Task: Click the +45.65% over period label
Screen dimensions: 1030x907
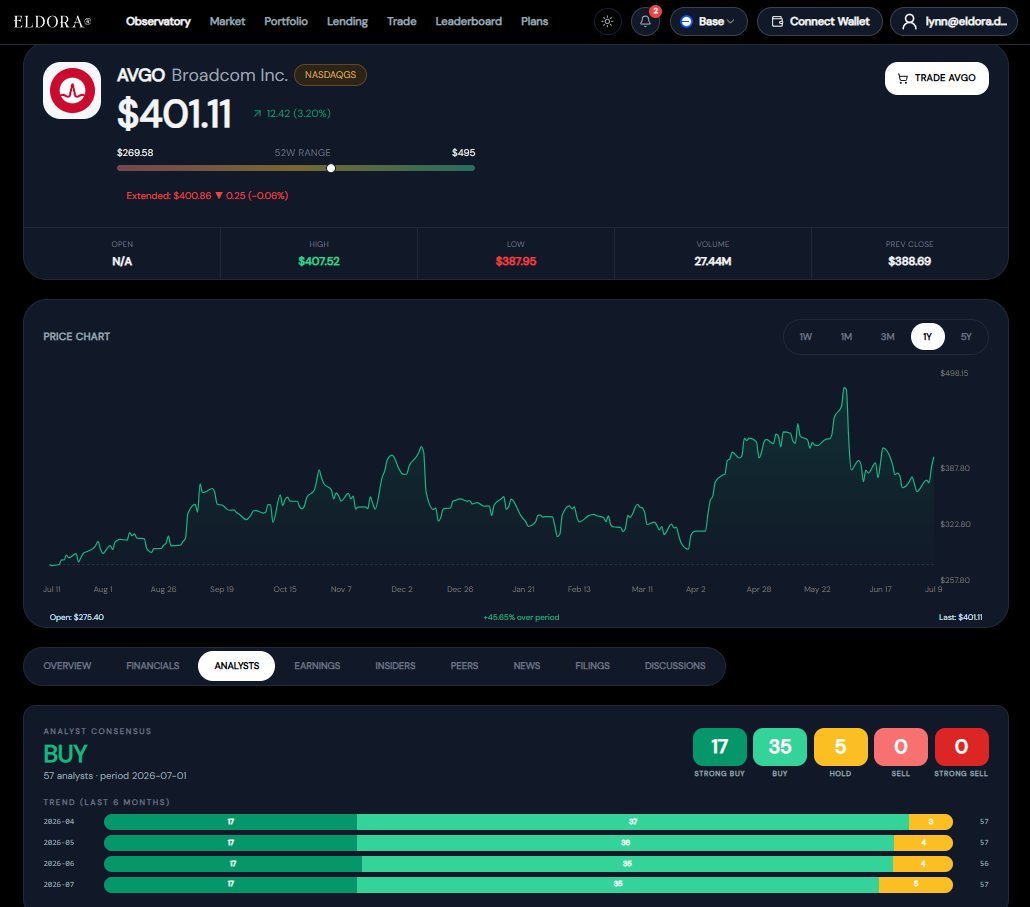Action: tap(521, 617)
